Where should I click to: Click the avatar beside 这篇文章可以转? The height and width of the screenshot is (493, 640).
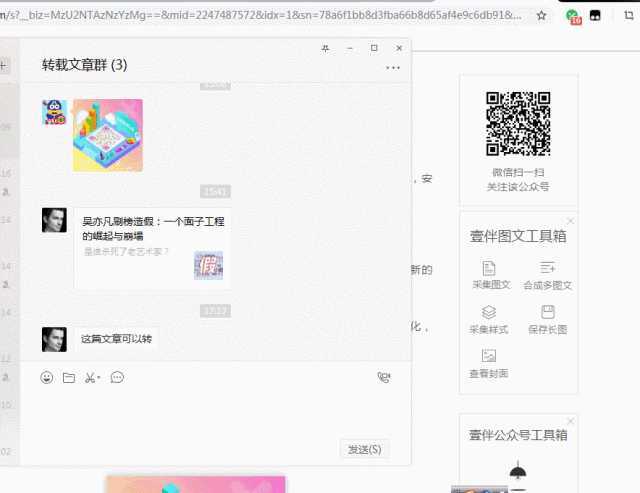click(54, 339)
